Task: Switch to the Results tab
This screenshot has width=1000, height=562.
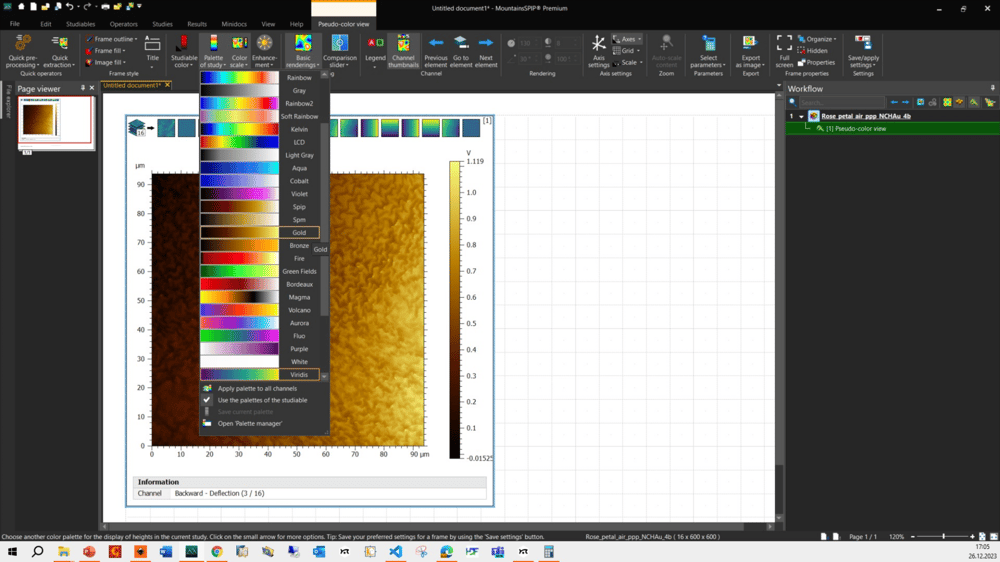Action: pos(196,24)
